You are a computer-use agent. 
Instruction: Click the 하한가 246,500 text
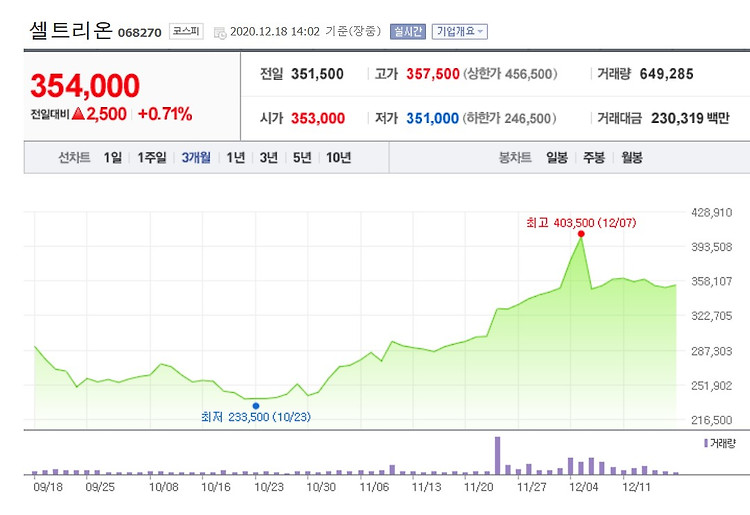click(509, 118)
